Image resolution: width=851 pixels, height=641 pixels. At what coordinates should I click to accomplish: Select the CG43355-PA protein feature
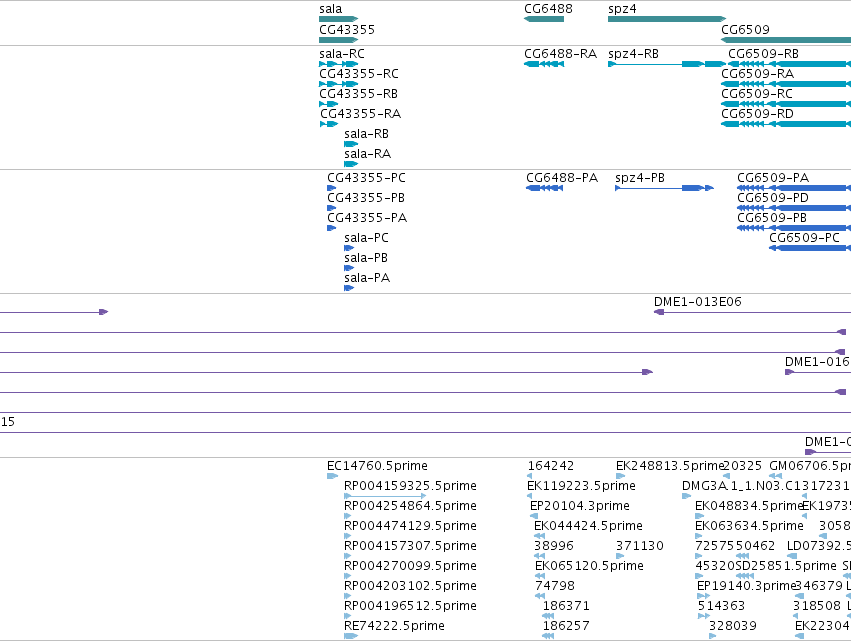click(x=332, y=228)
